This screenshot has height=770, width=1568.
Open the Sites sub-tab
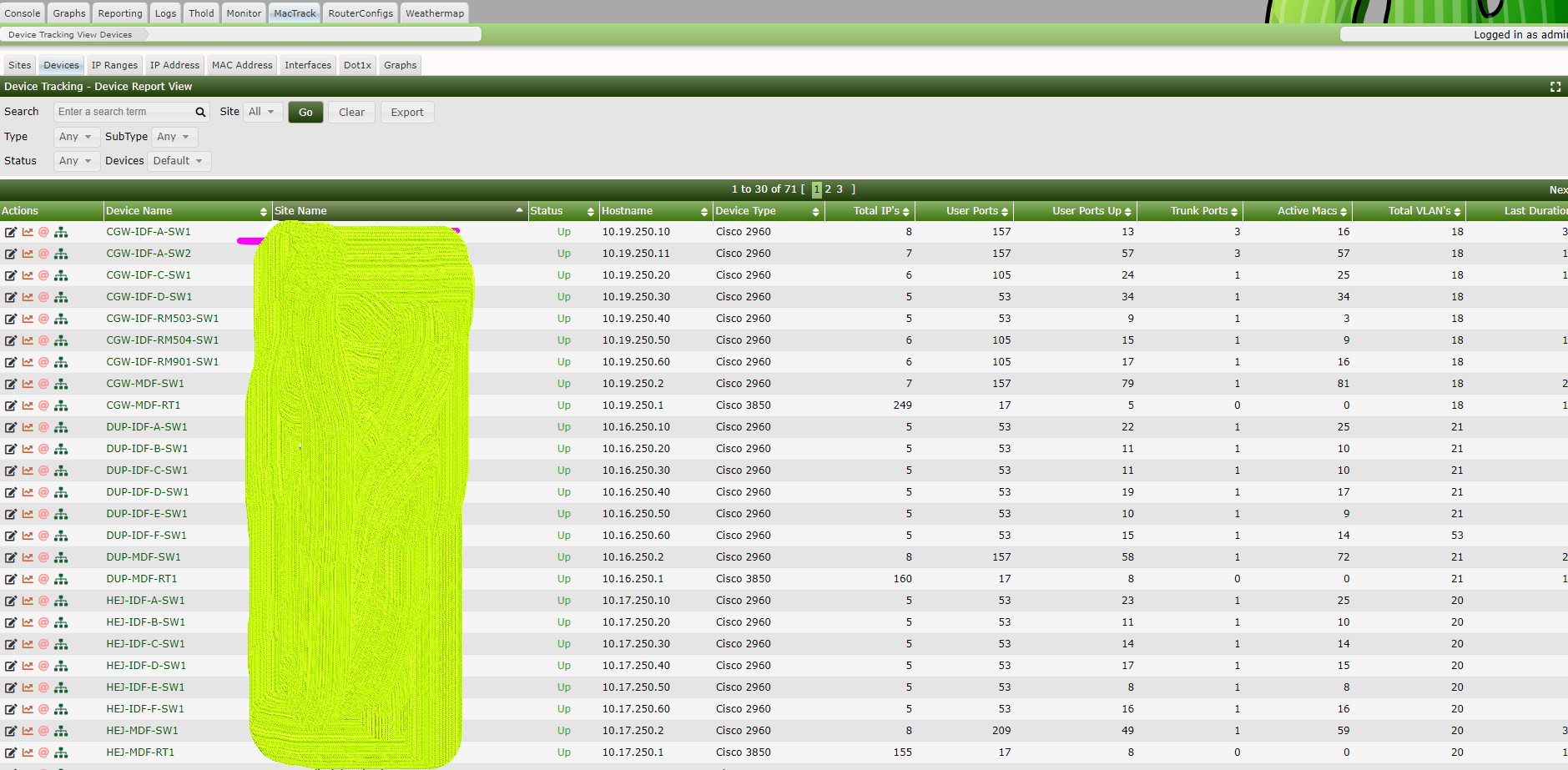pos(20,65)
